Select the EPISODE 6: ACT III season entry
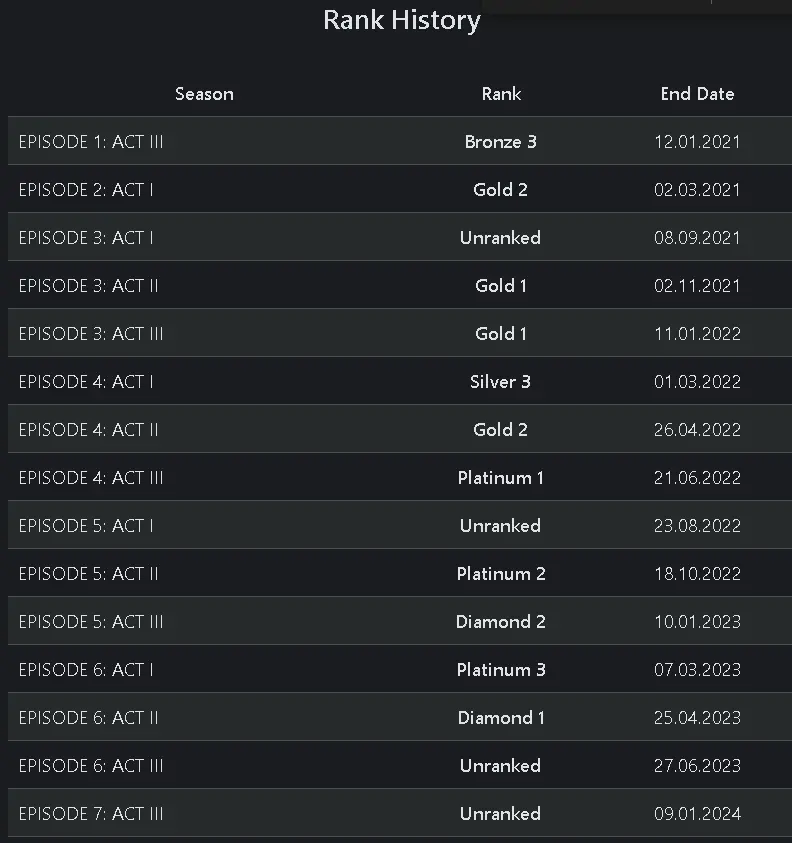Viewport: 792px width, 843px height. pyautogui.click(x=91, y=766)
